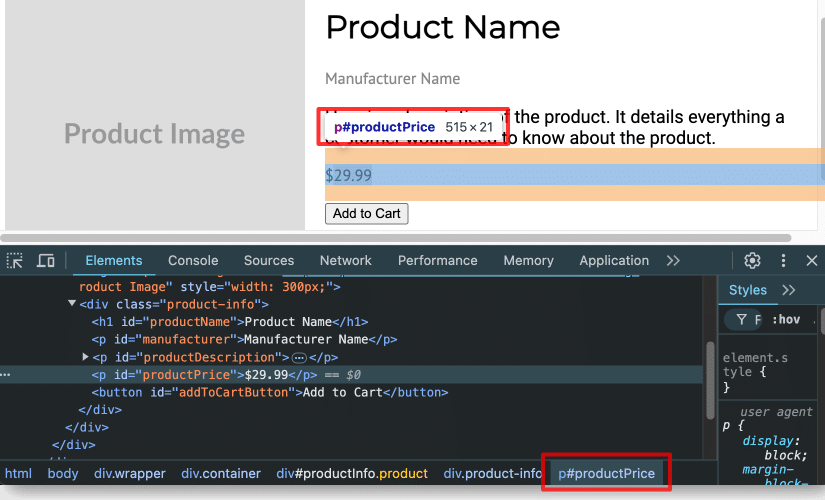This screenshot has height=500, width=825.
Task: Select the productPrice DOM row
Action: point(351,375)
